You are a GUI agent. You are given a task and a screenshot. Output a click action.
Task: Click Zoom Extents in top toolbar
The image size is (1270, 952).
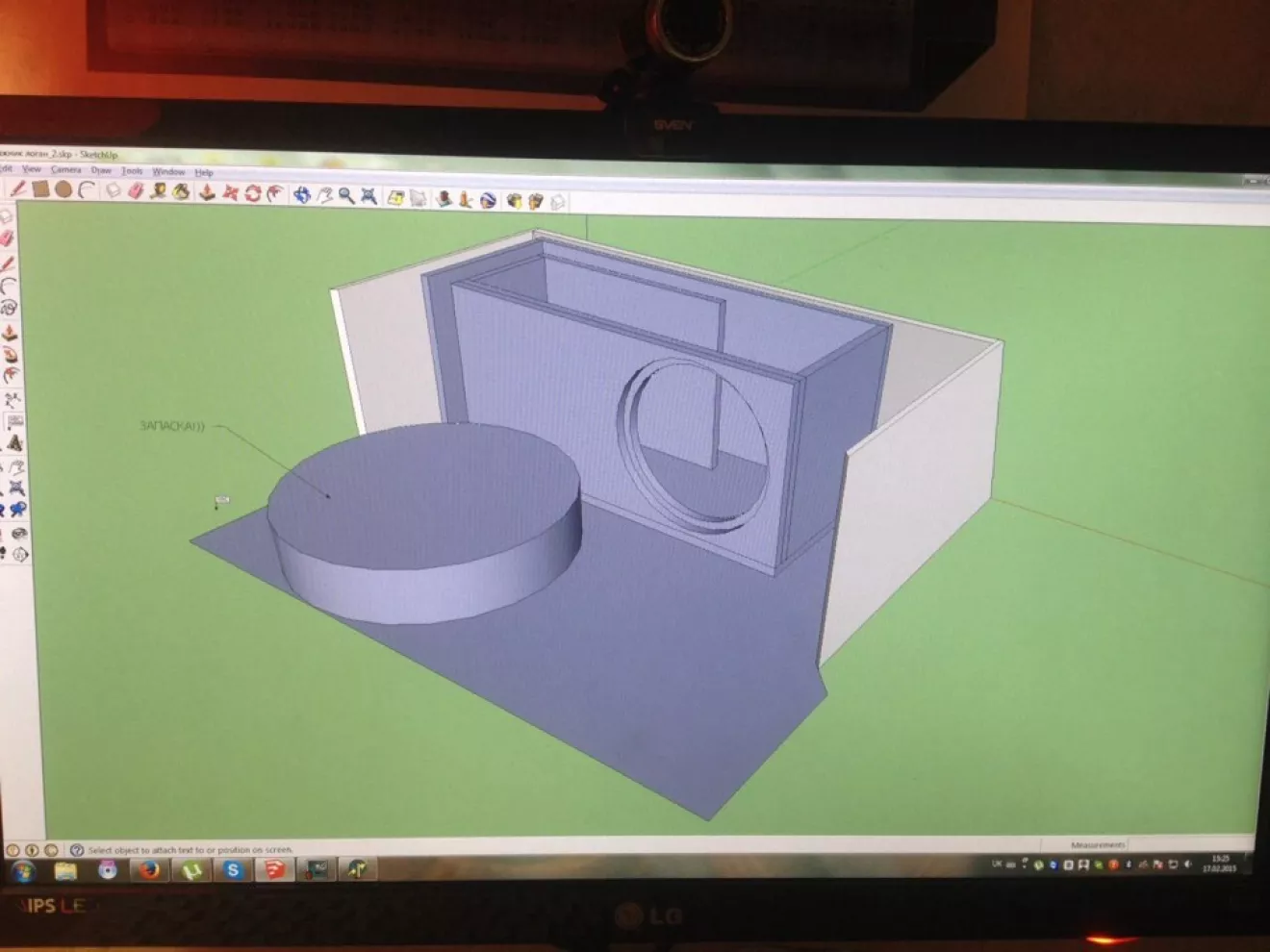[368, 196]
